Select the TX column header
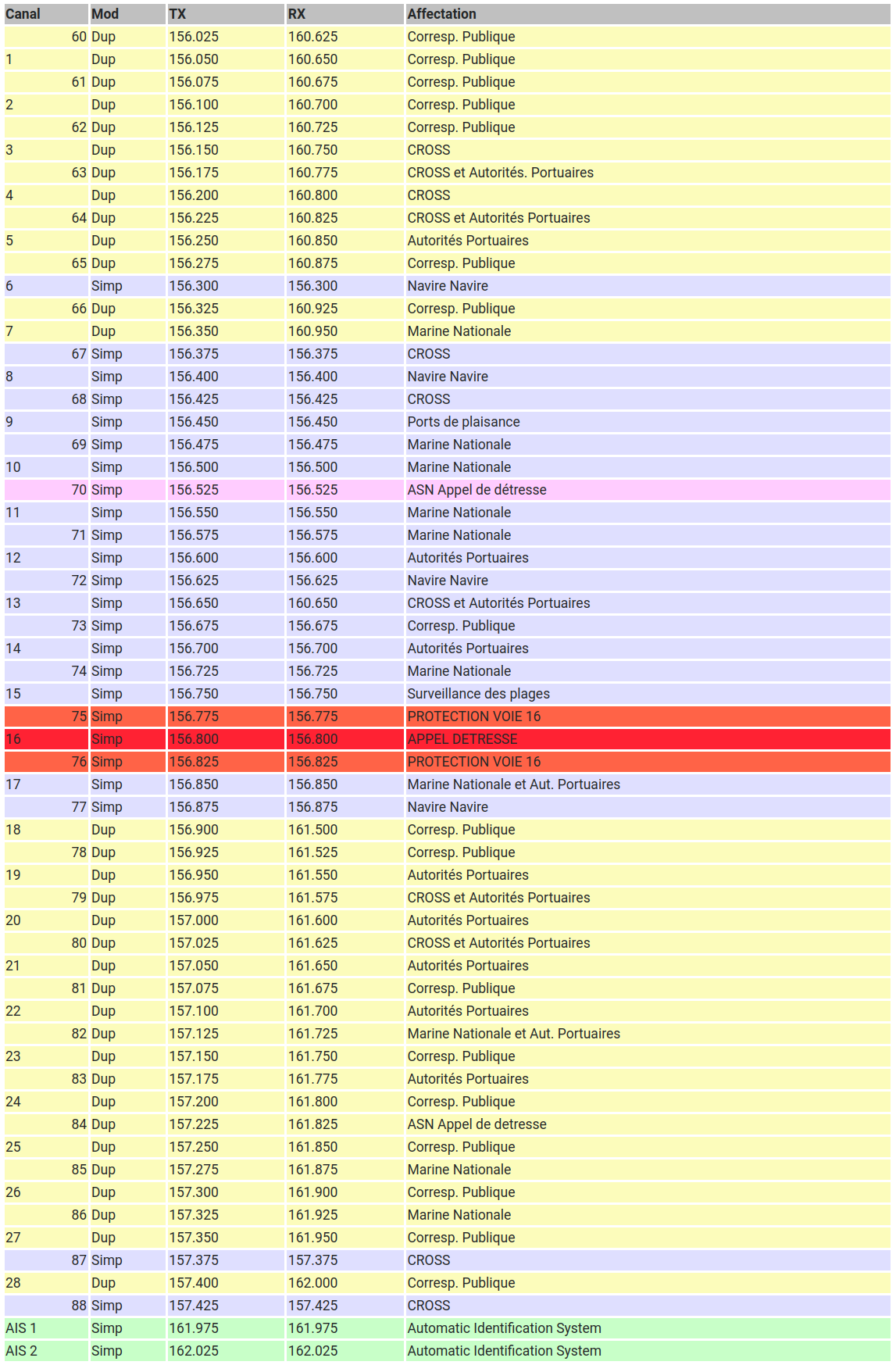The width and height of the screenshot is (896, 1365). pos(225,14)
